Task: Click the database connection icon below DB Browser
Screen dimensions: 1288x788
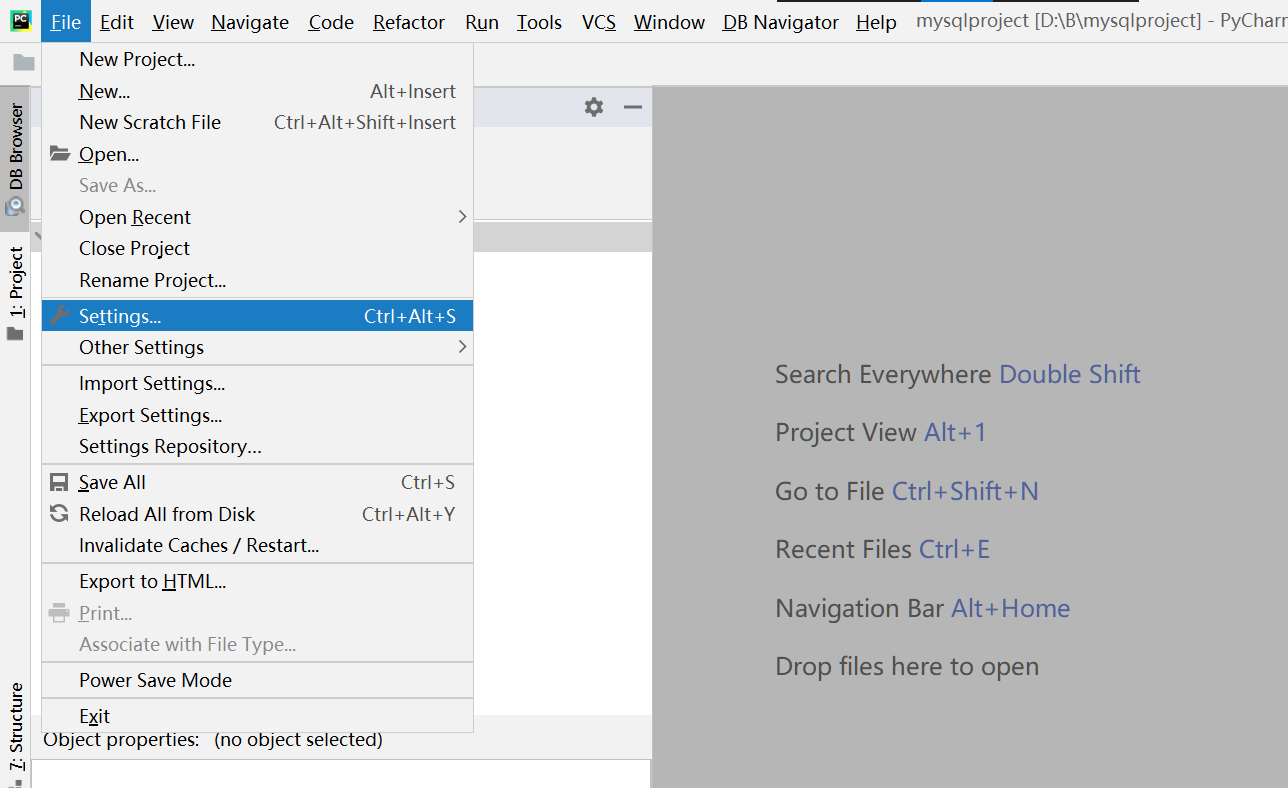Action: (15, 207)
